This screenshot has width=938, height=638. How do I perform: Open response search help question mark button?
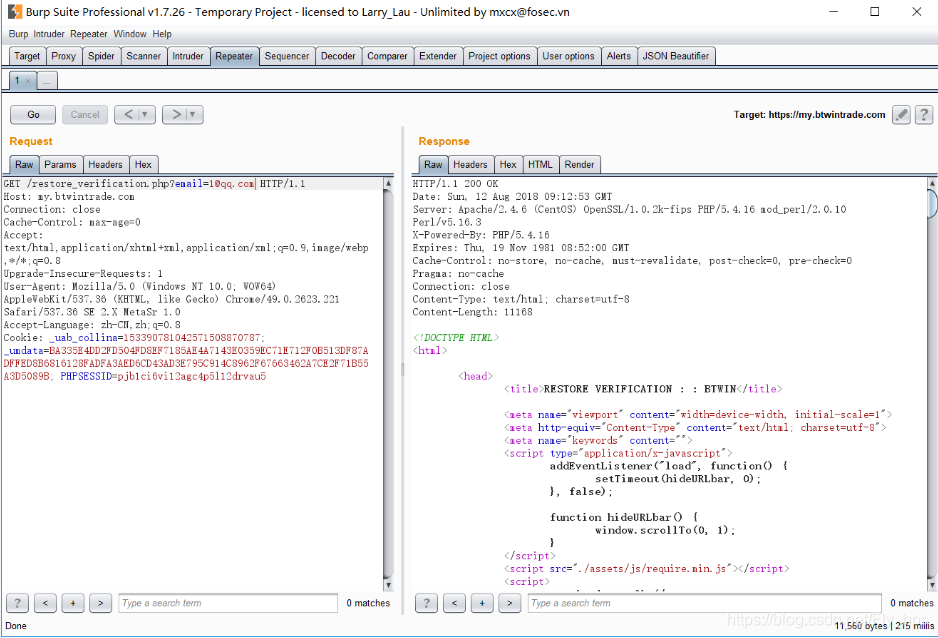[427, 603]
